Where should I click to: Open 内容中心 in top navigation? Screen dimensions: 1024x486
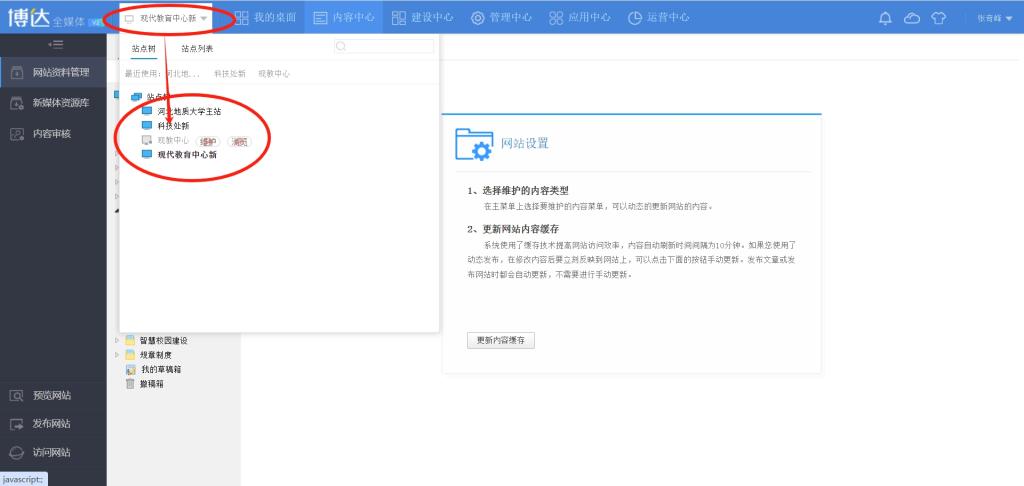pos(343,18)
